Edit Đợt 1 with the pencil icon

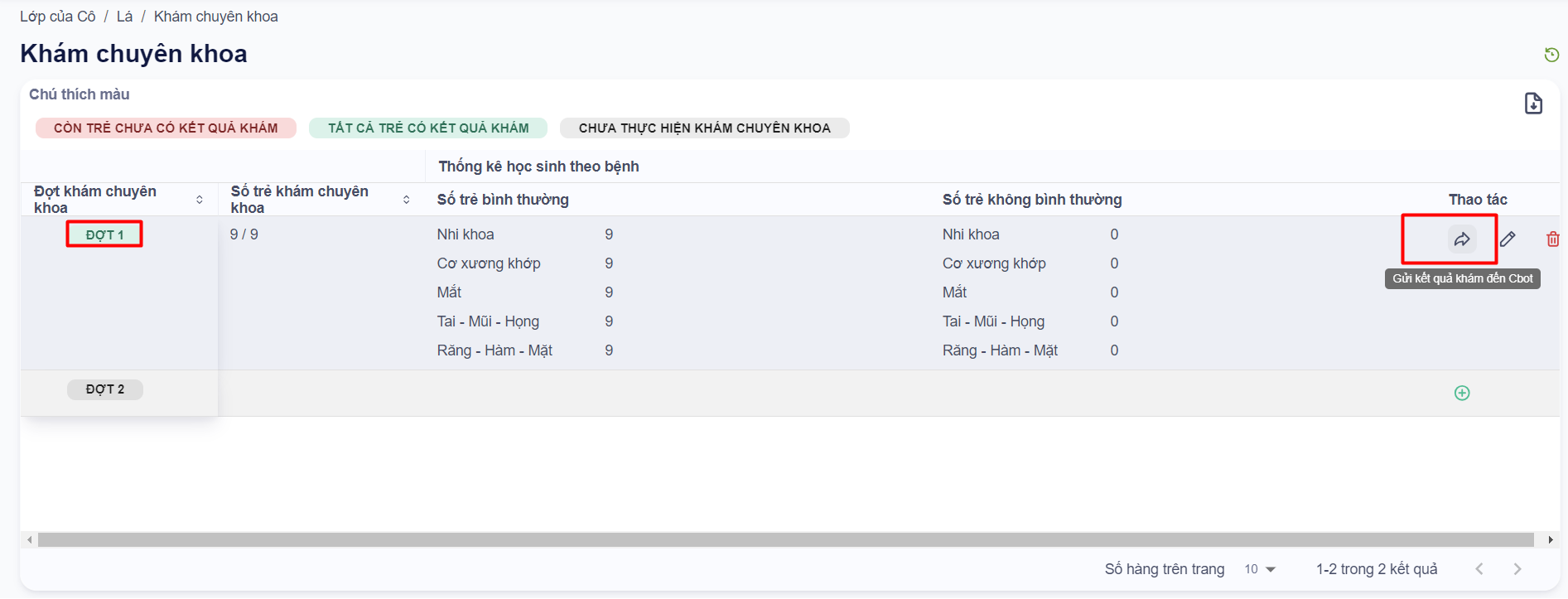(1508, 239)
